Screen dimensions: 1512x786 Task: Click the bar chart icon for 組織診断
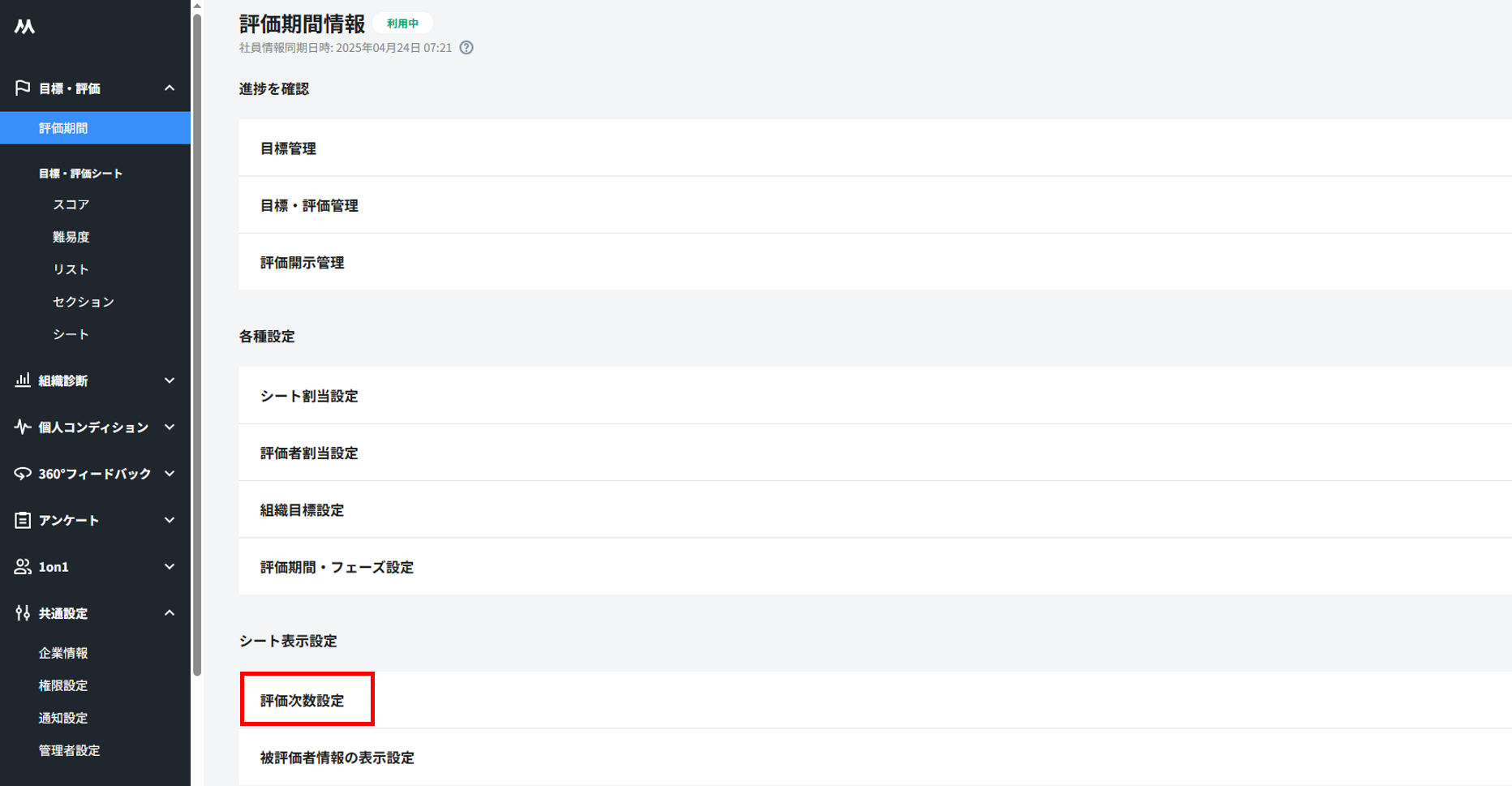click(22, 380)
